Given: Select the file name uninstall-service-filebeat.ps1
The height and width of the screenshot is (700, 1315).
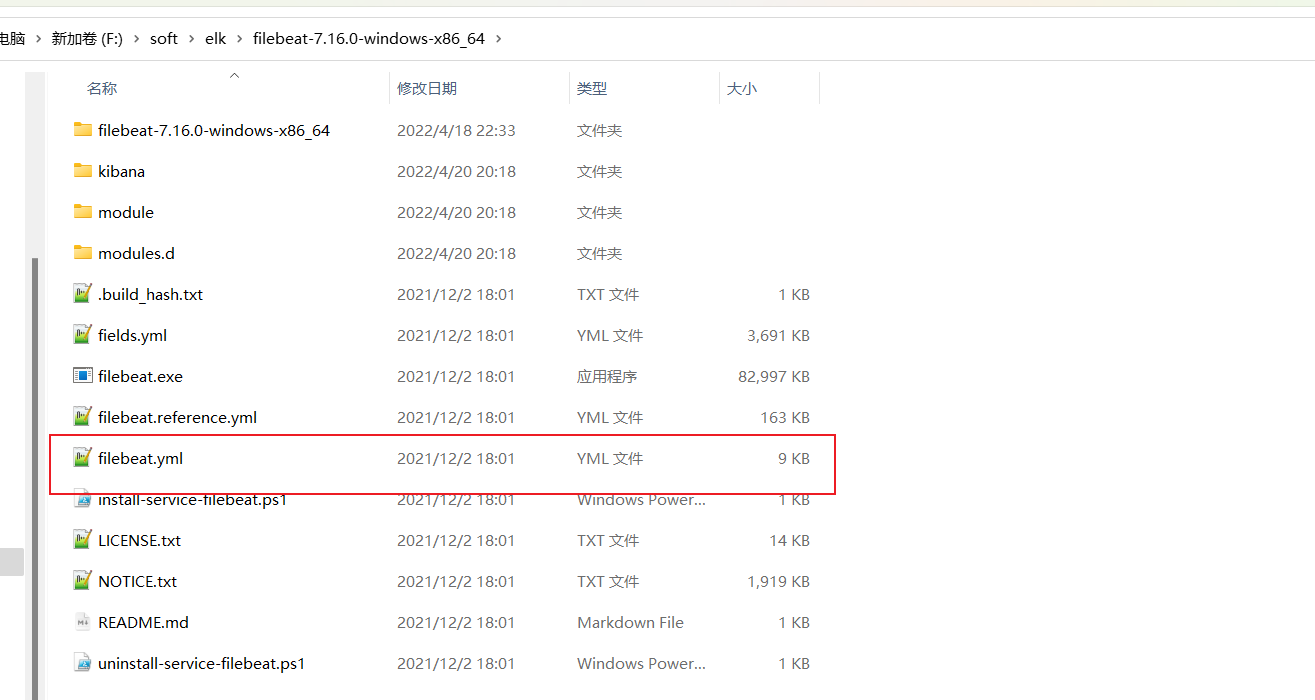Looking at the screenshot, I should click(201, 663).
